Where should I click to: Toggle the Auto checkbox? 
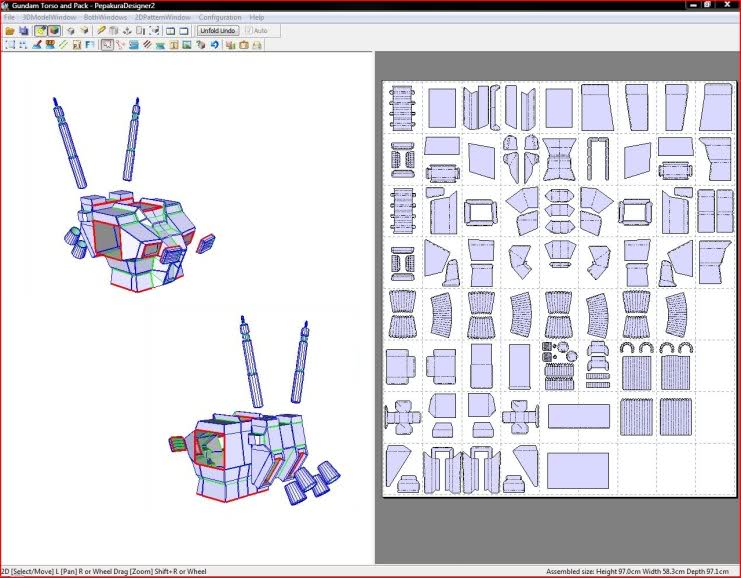click(257, 31)
